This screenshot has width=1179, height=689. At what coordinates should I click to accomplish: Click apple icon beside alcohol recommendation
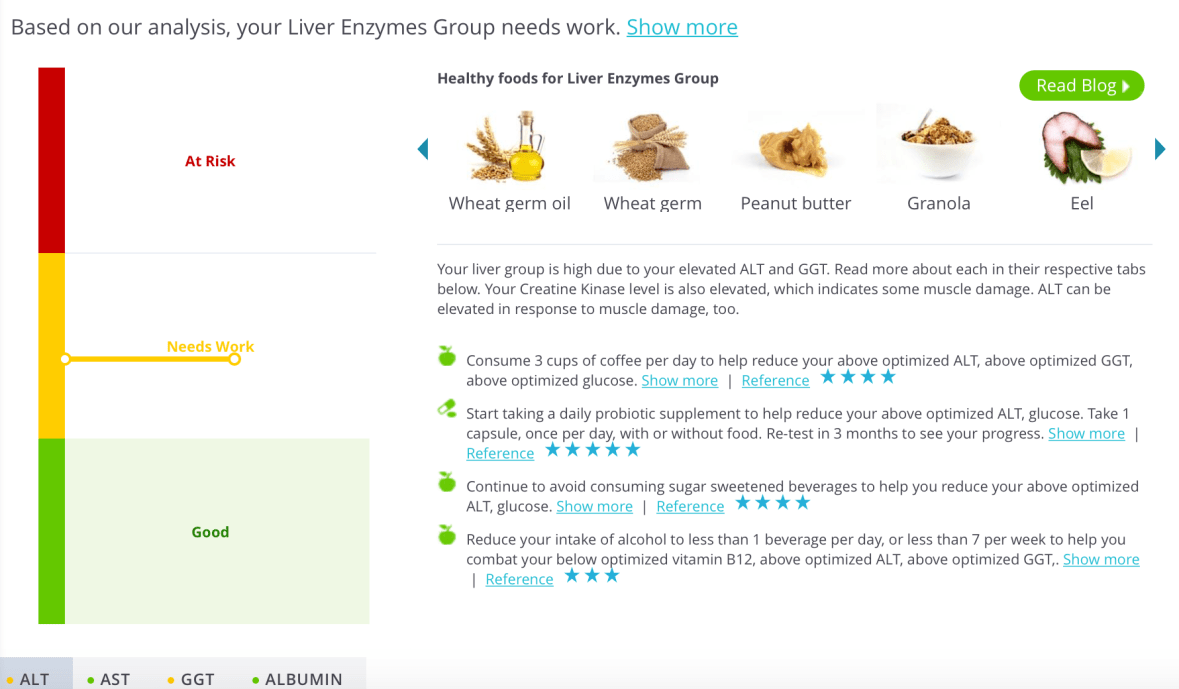click(447, 536)
